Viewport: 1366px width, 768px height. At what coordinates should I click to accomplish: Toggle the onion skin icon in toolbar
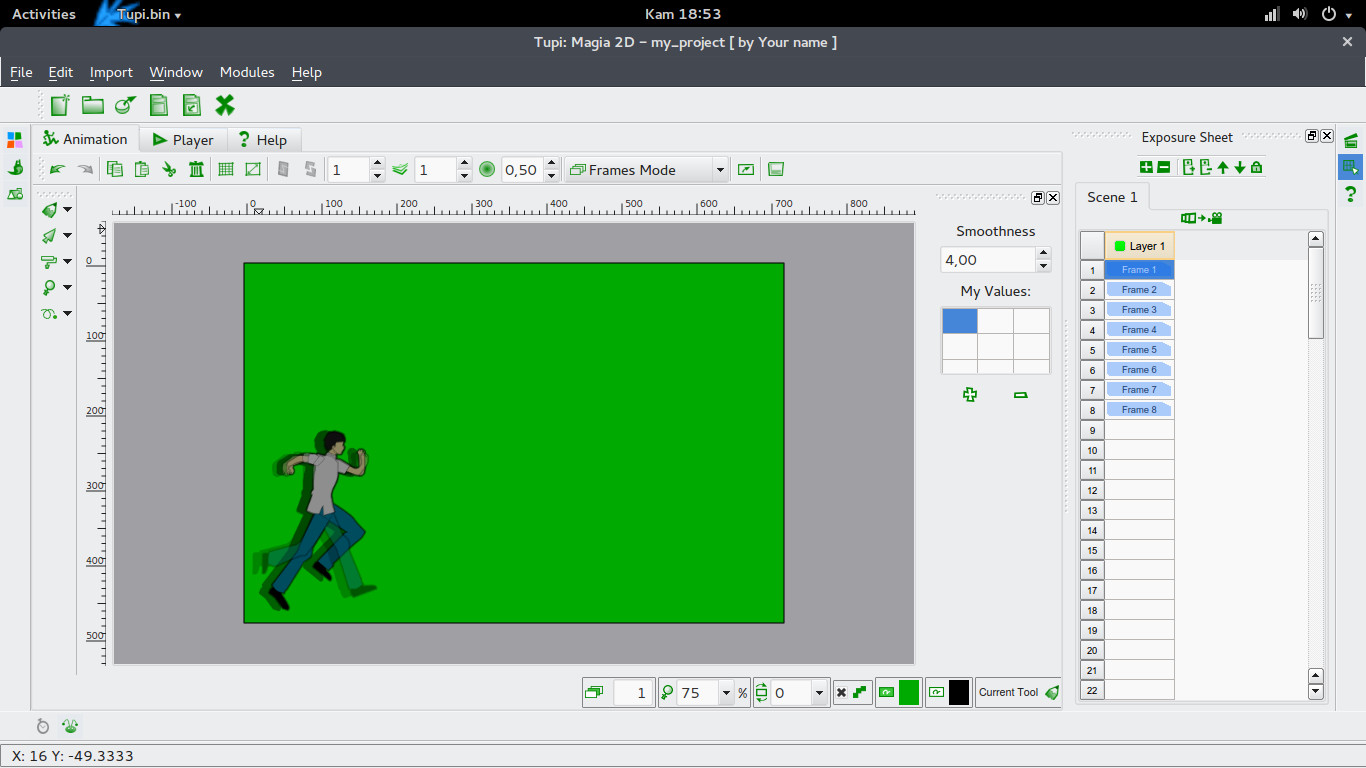pyautogui.click(x=400, y=170)
